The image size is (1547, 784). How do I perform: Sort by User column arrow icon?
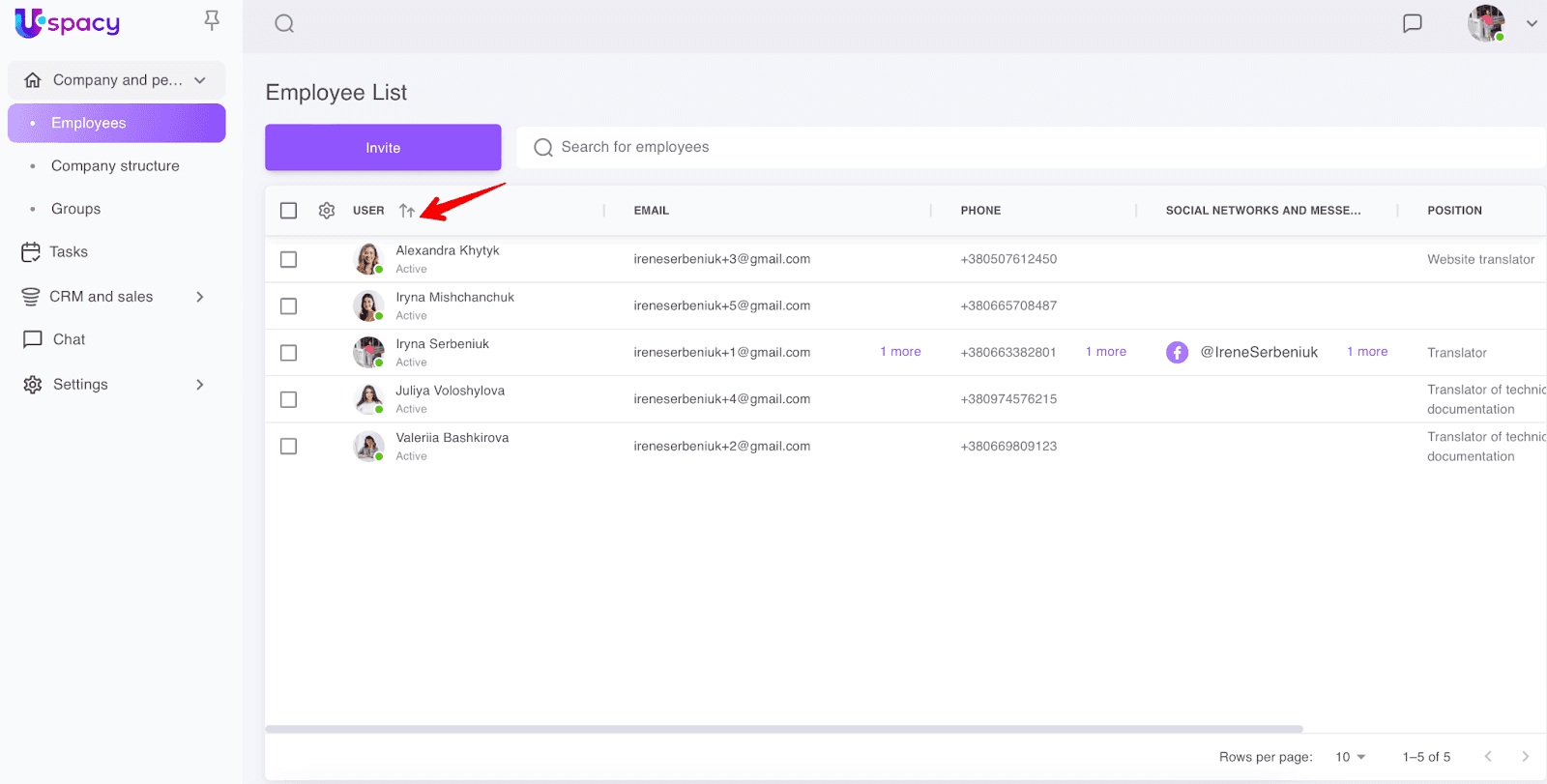(407, 211)
